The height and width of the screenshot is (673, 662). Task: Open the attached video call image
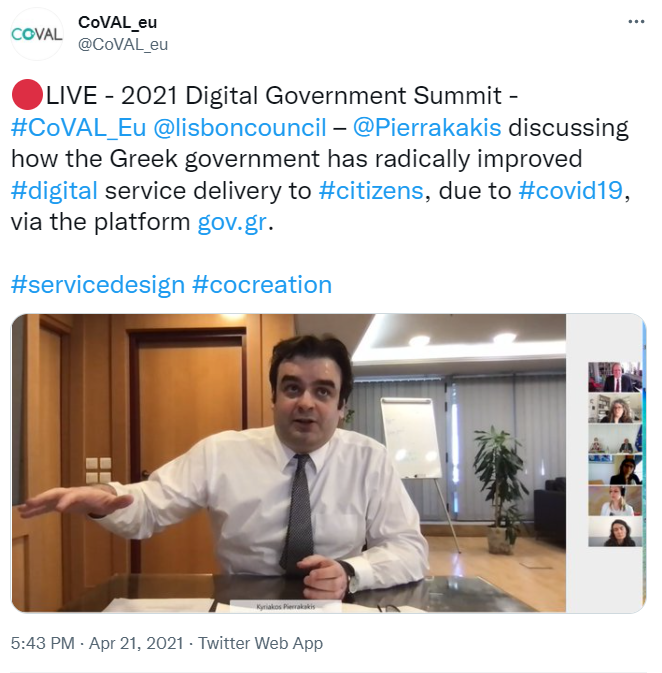328,463
